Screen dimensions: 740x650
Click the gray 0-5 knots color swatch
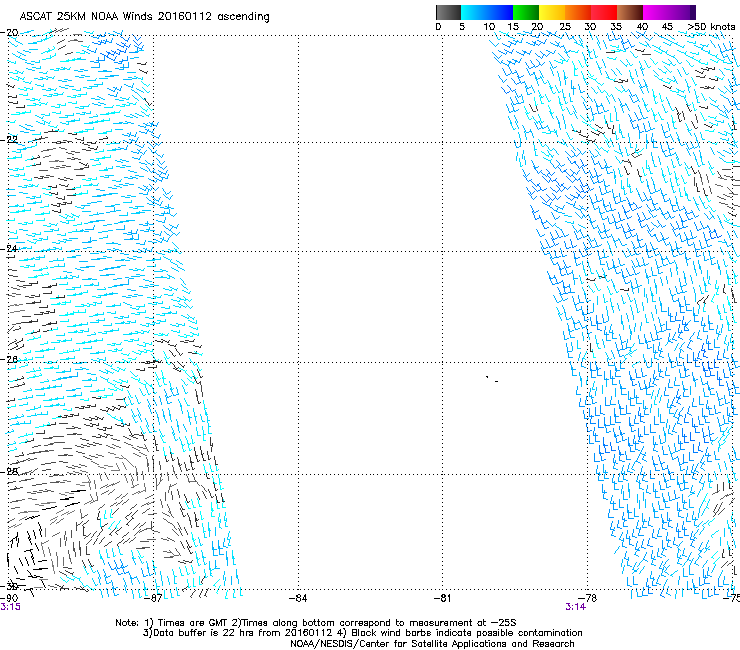448,12
